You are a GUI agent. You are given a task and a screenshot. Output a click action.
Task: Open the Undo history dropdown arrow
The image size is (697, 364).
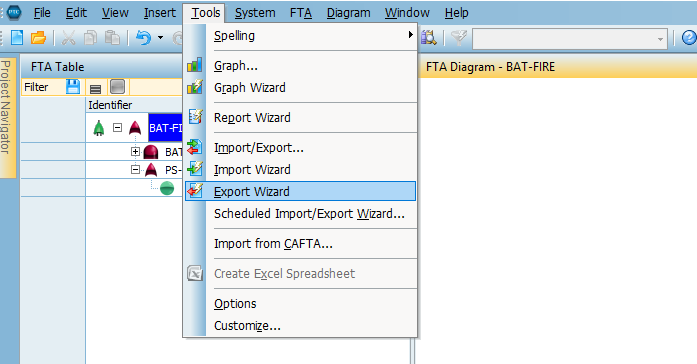tap(160, 38)
